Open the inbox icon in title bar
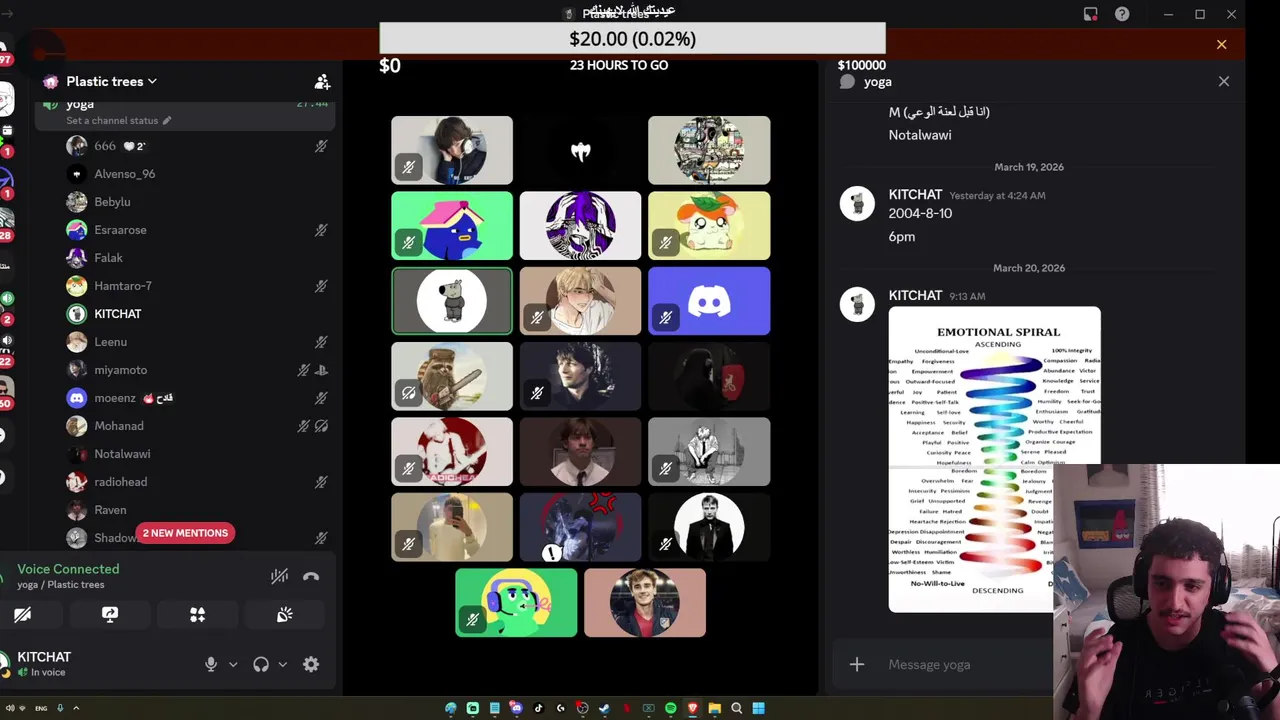The image size is (1280, 720). tap(1091, 14)
